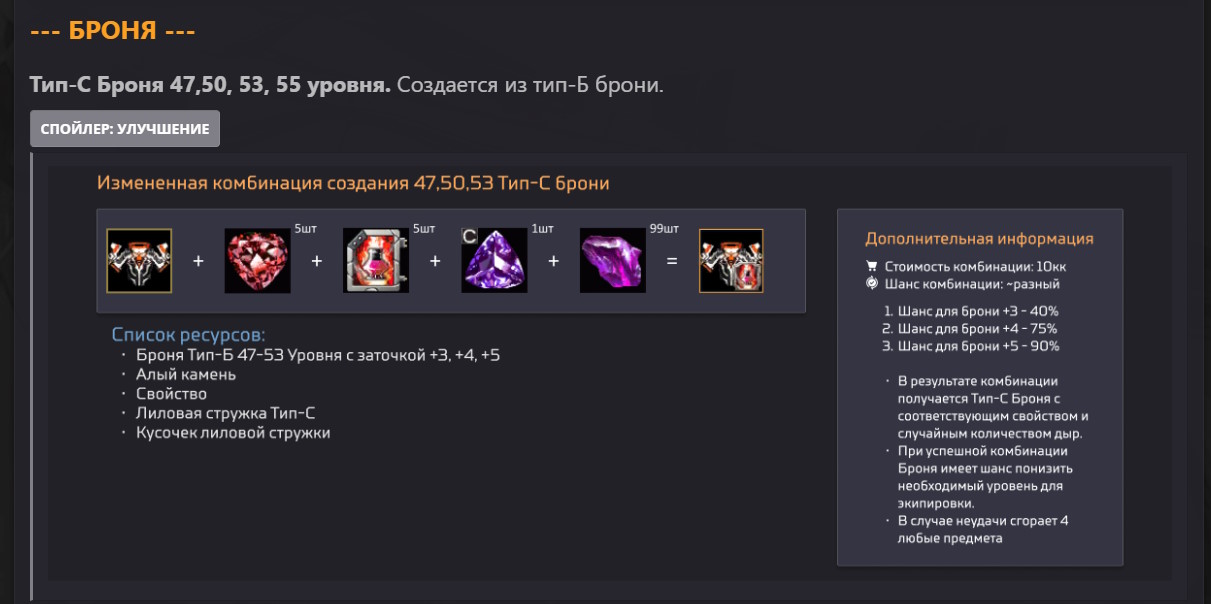The width and height of the screenshot is (1211, 604).
Task: Click the --- БРОНЯ --- section heading
Action: tap(112, 31)
